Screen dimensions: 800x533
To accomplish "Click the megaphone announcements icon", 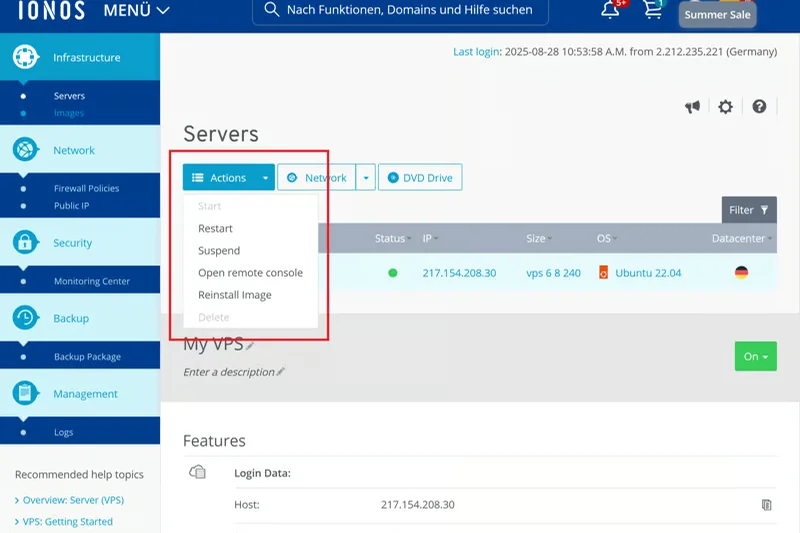I will (692, 107).
